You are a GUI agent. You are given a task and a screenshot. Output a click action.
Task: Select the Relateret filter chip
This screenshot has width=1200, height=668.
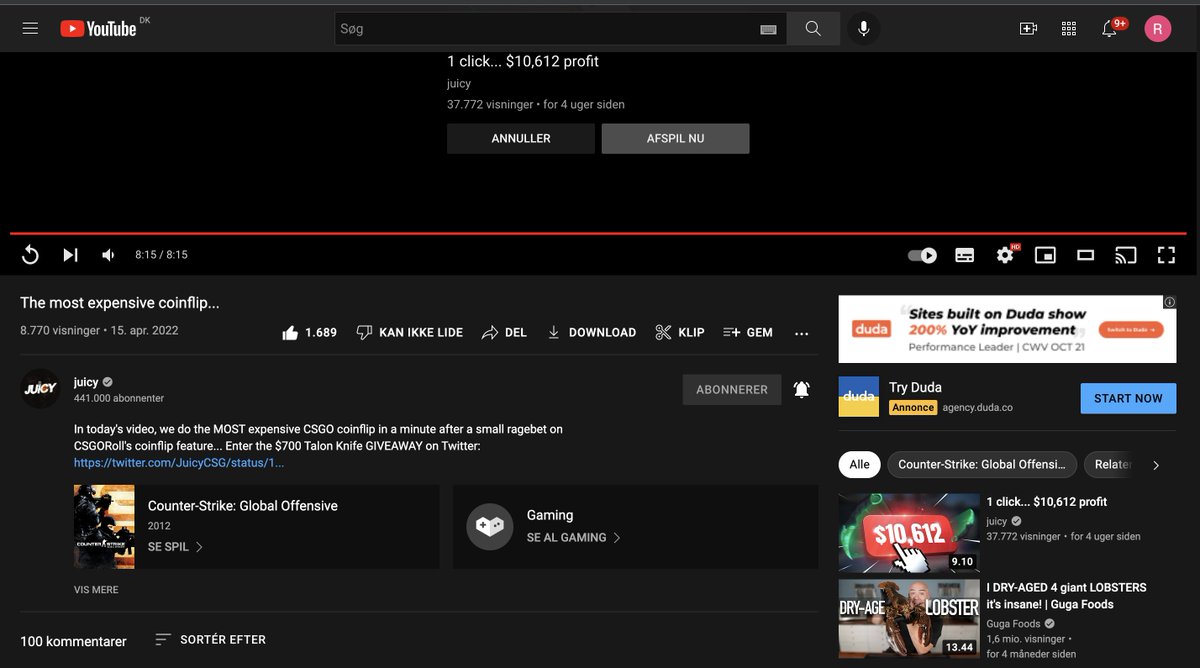pos(1110,464)
